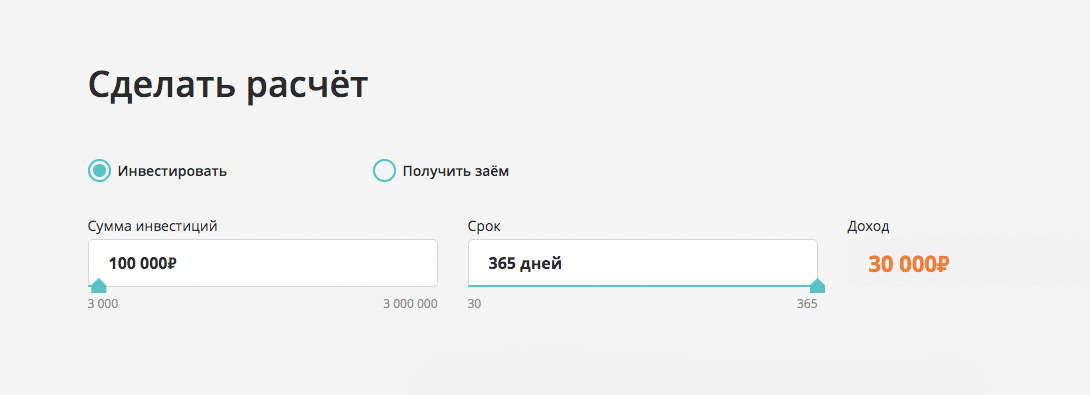Click the ruble sign in the amount field
The image size is (1090, 395).
[x=172, y=264]
